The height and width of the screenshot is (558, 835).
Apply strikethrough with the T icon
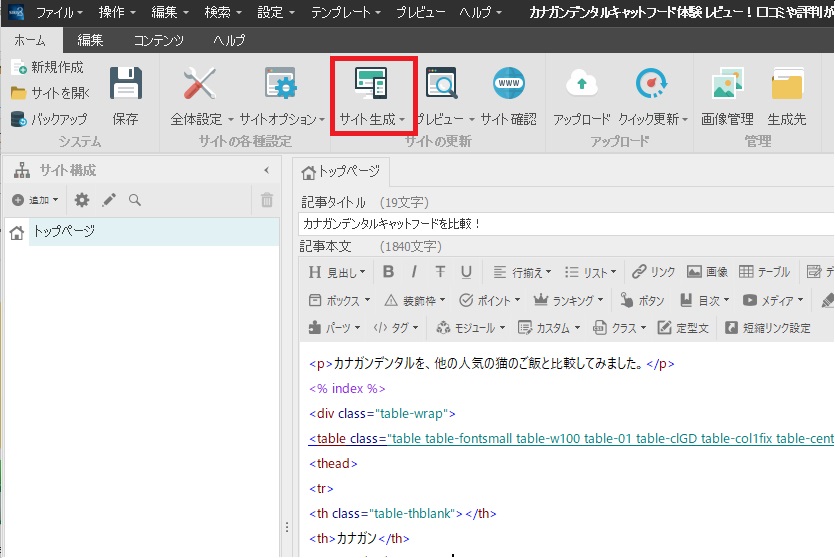pos(440,272)
